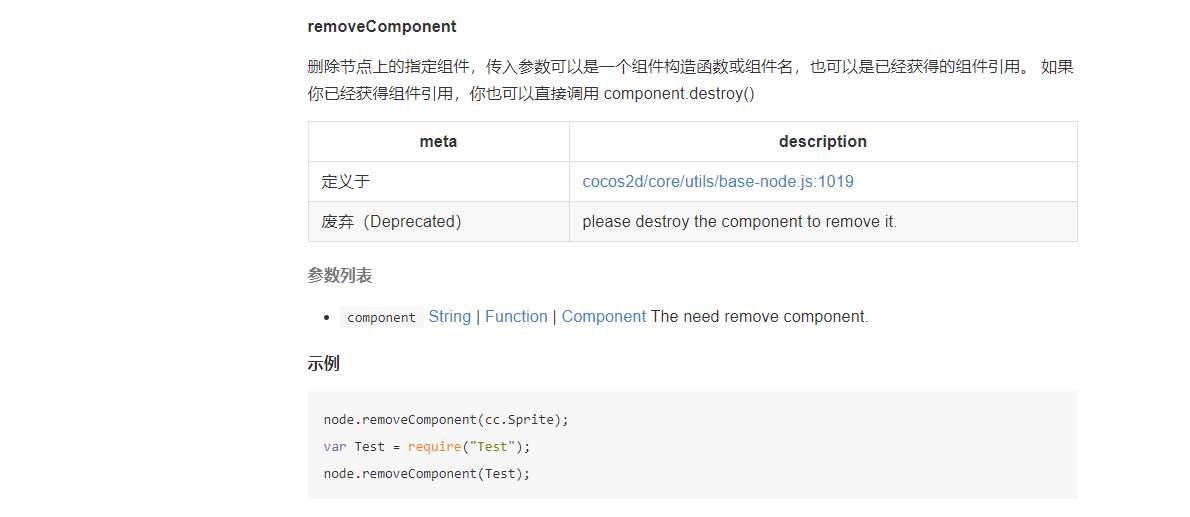Click the 'please destroy the component' text
The height and width of the screenshot is (517, 1190).
(x=739, y=222)
